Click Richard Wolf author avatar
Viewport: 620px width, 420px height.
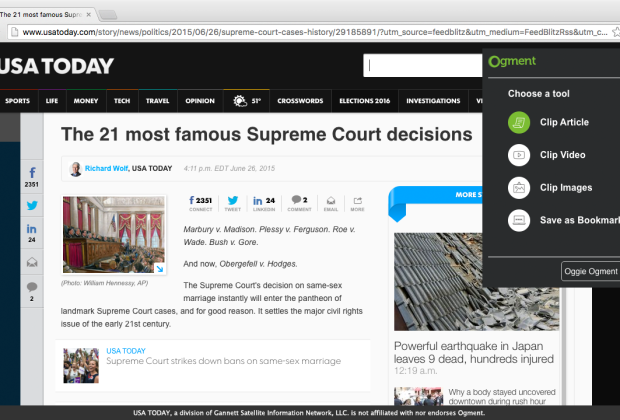[x=75, y=168]
